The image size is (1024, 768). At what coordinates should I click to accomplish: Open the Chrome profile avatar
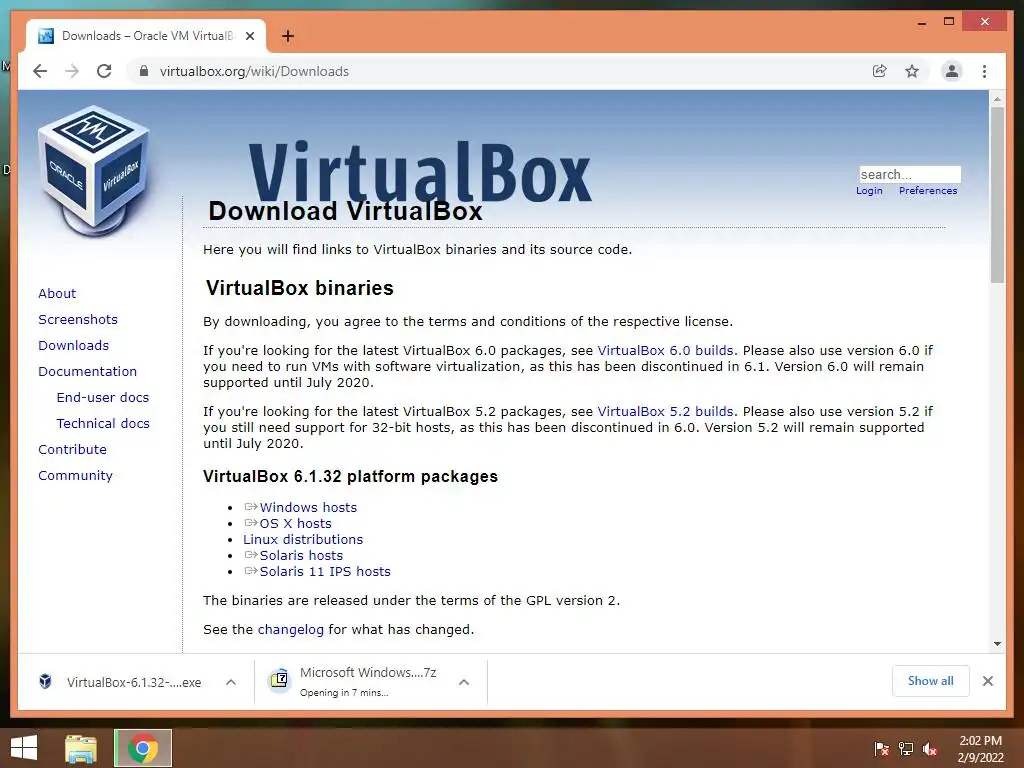point(952,71)
